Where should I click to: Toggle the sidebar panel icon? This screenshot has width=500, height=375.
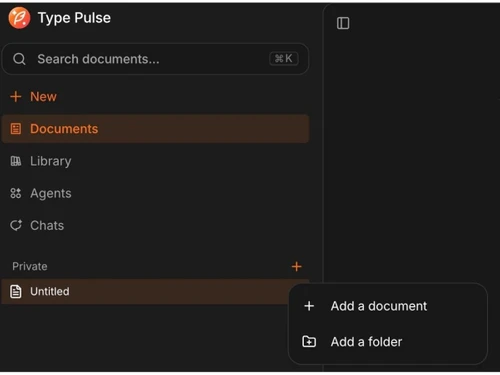pyautogui.click(x=343, y=23)
